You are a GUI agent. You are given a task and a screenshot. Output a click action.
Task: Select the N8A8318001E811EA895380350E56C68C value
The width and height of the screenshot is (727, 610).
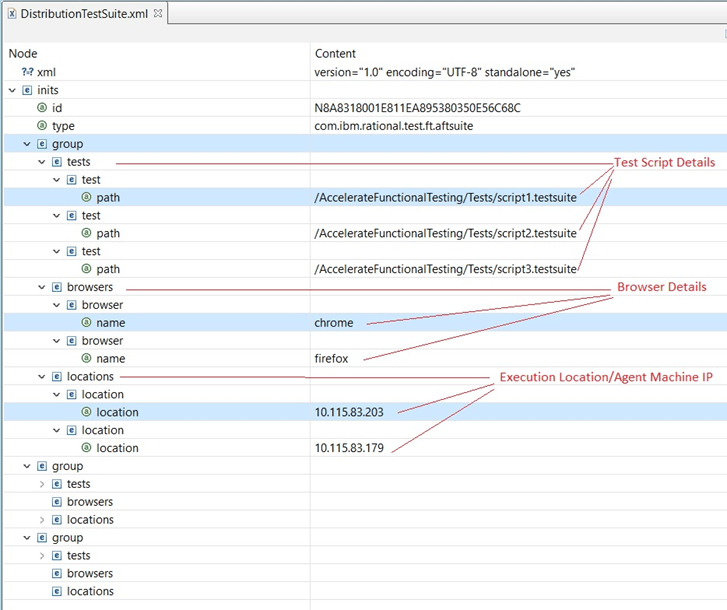pyautogui.click(x=417, y=108)
